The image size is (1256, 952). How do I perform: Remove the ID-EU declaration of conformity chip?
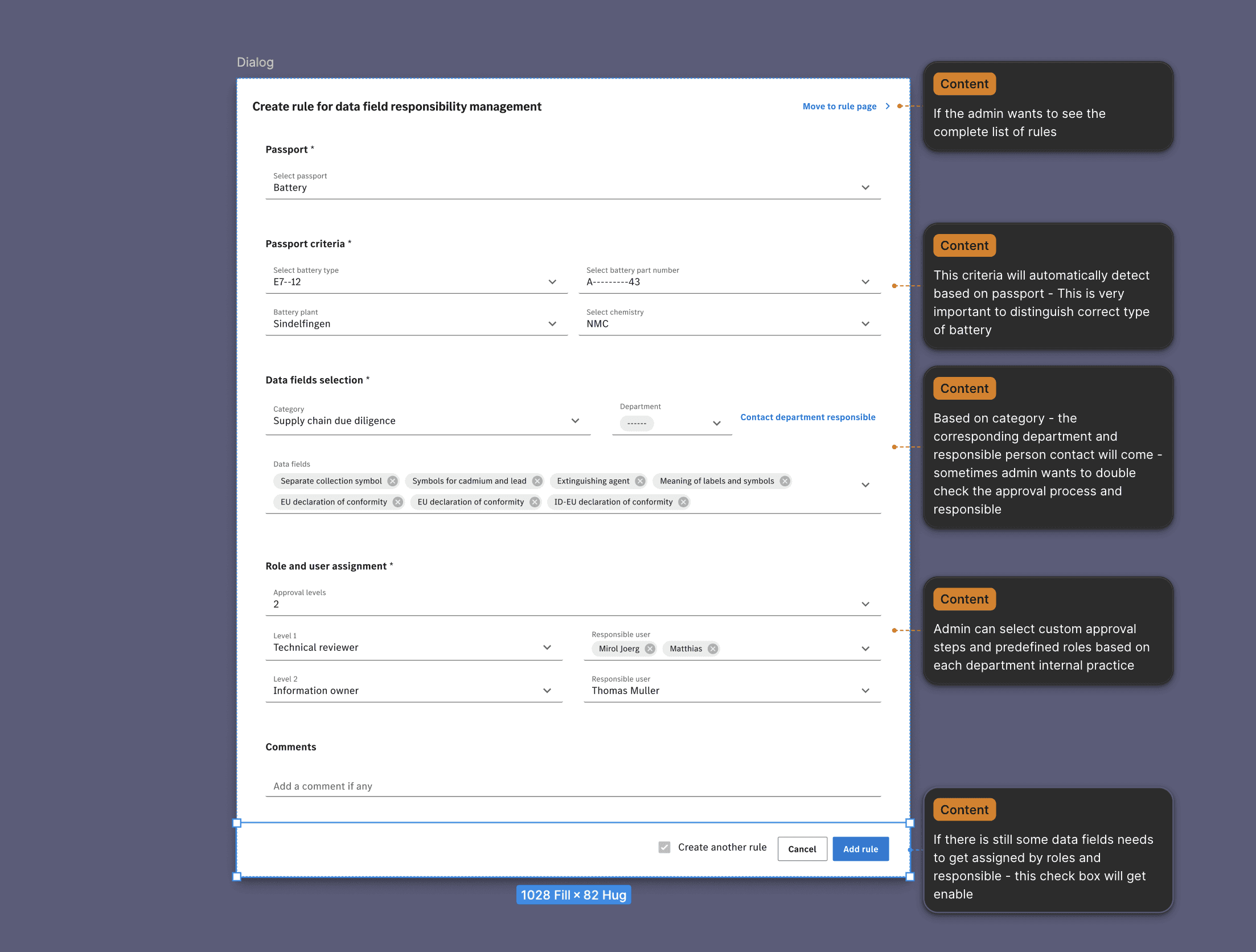point(683,502)
